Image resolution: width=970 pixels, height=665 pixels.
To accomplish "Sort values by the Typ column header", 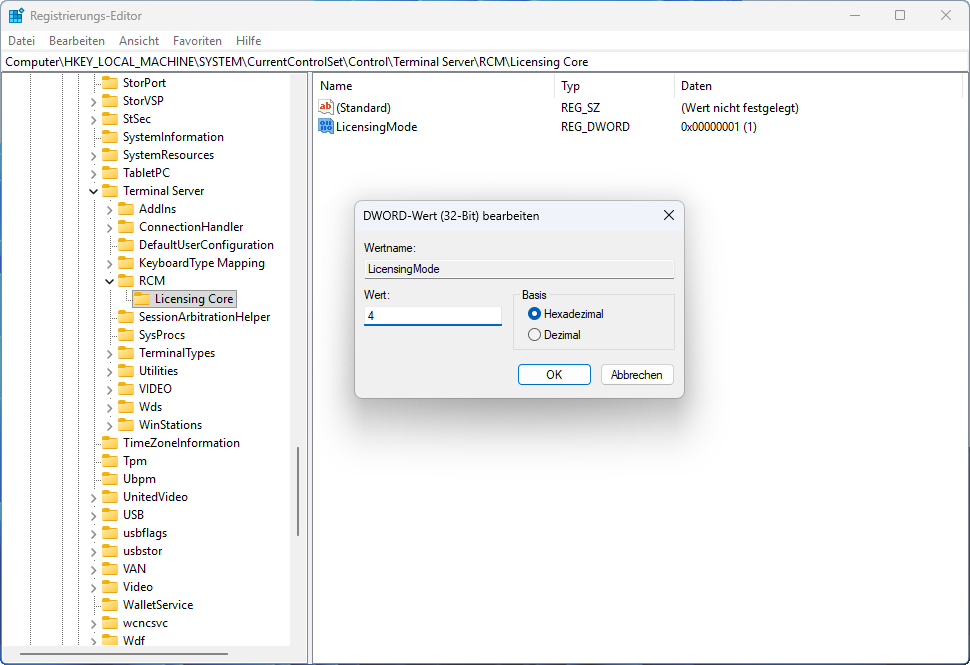I will click(x=614, y=86).
